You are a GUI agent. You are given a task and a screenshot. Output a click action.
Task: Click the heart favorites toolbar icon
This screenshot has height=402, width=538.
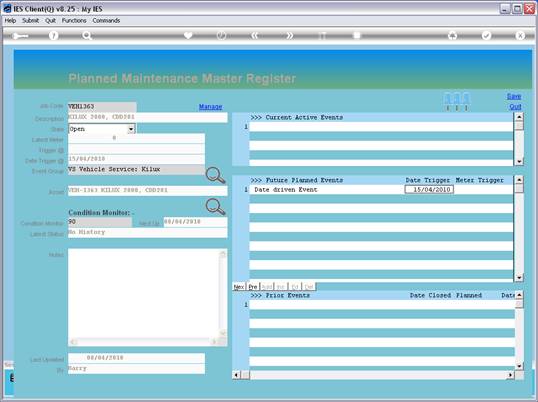(x=188, y=35)
